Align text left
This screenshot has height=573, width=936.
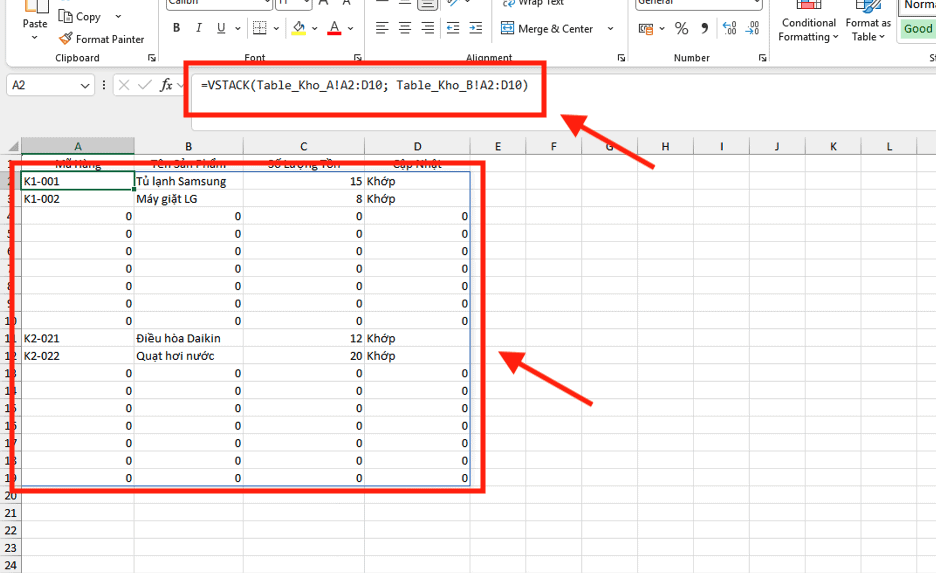tap(382, 28)
